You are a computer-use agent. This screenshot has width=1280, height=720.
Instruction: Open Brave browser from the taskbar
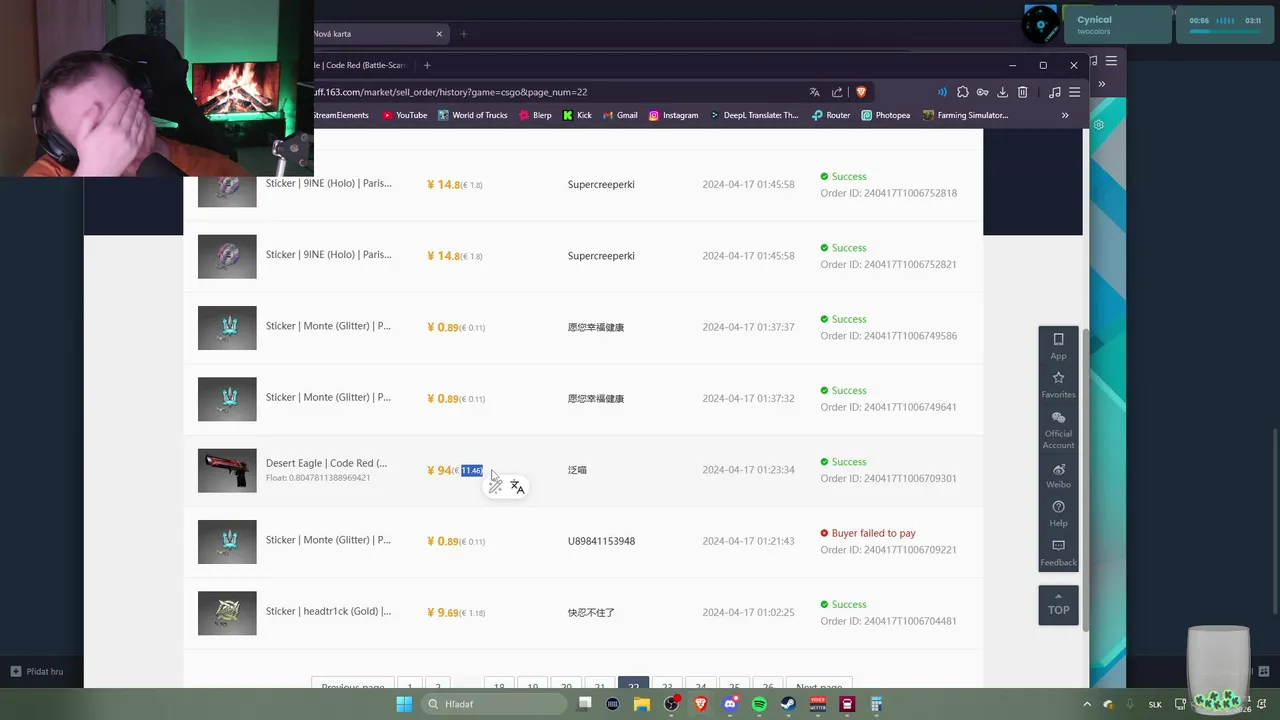coord(701,704)
